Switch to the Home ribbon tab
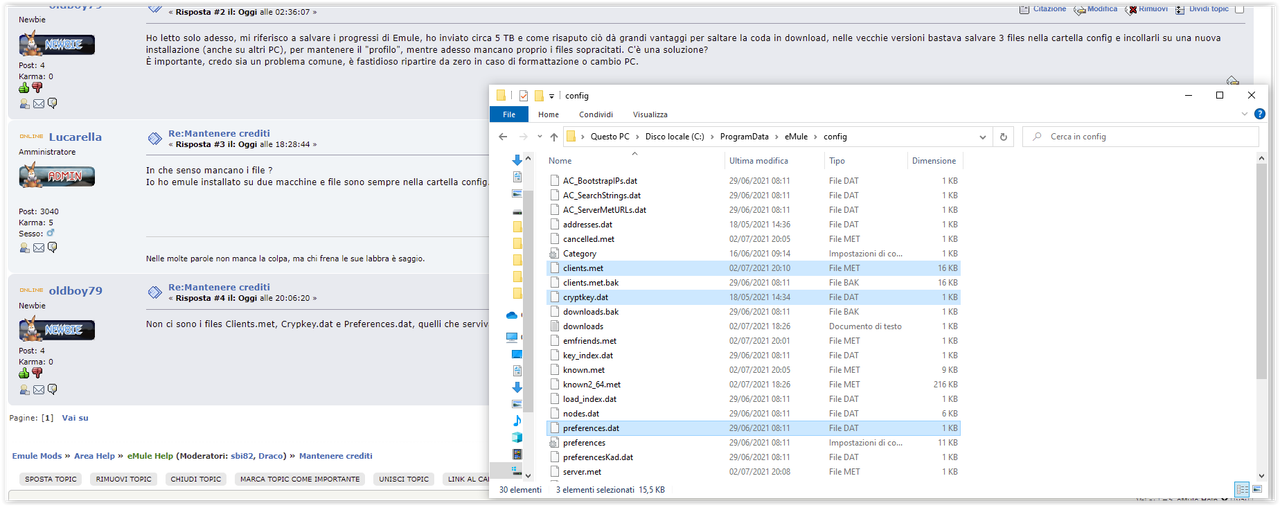Image resolution: width=1280 pixels, height=506 pixels. coord(548,114)
